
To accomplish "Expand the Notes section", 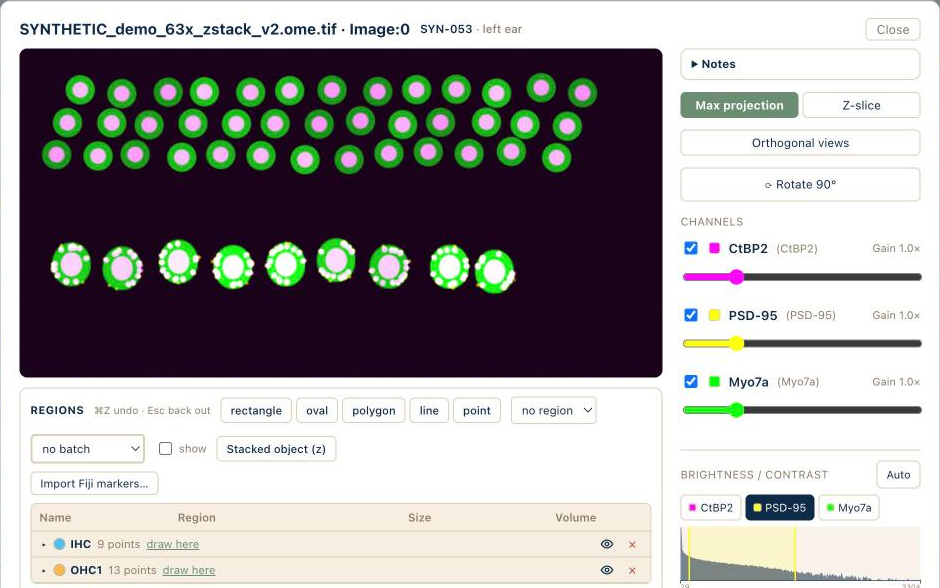I will (800, 64).
